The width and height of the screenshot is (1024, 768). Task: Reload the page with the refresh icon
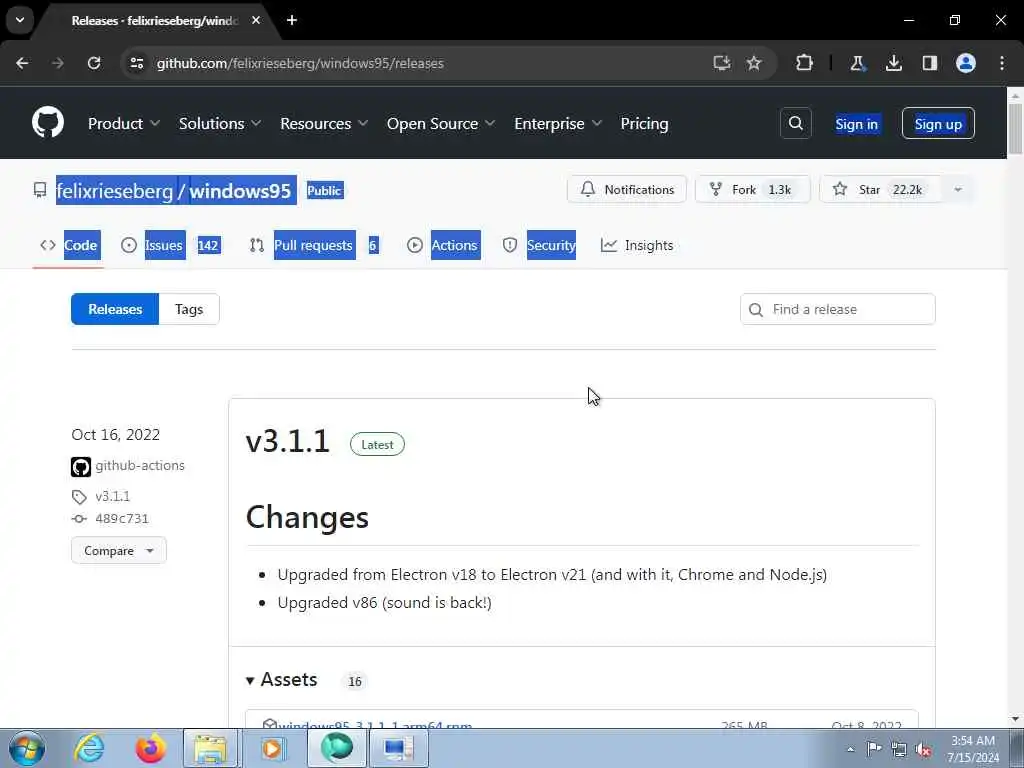click(94, 63)
